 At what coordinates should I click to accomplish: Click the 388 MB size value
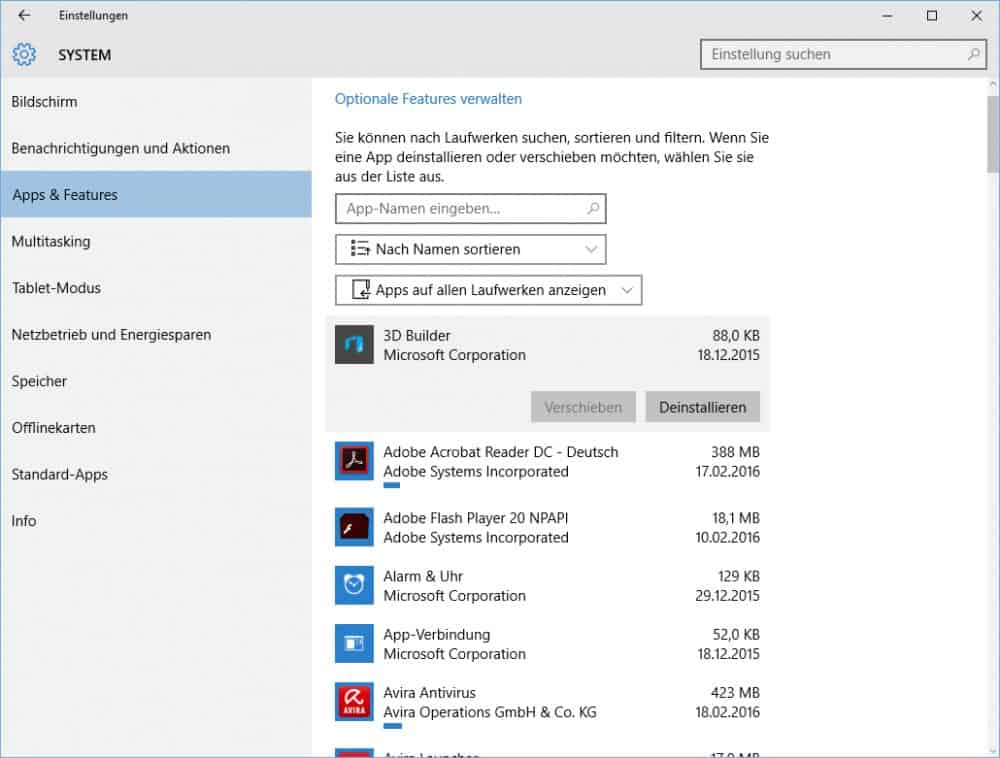(x=735, y=452)
